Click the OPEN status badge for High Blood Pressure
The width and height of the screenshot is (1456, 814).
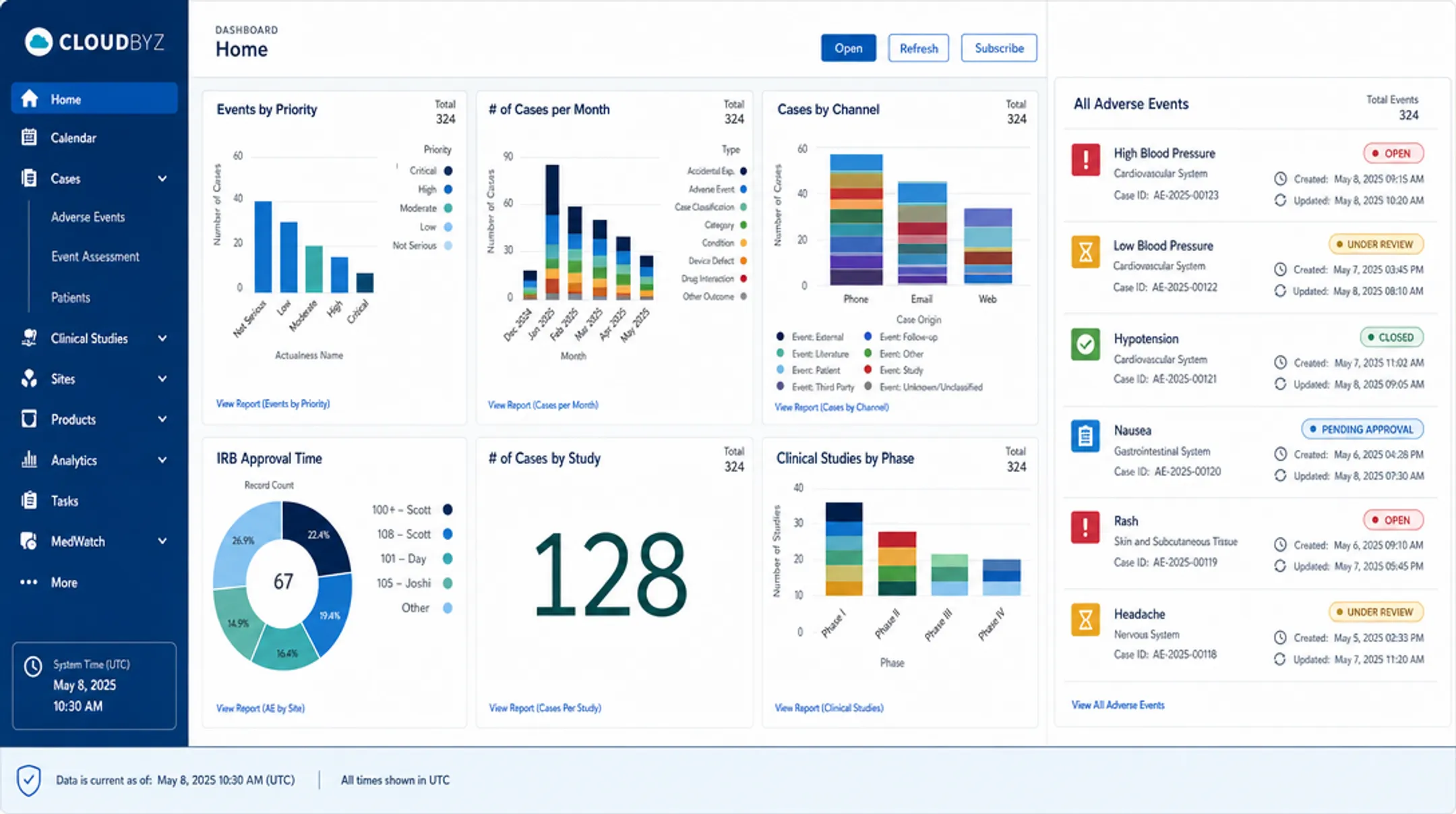coord(1393,153)
